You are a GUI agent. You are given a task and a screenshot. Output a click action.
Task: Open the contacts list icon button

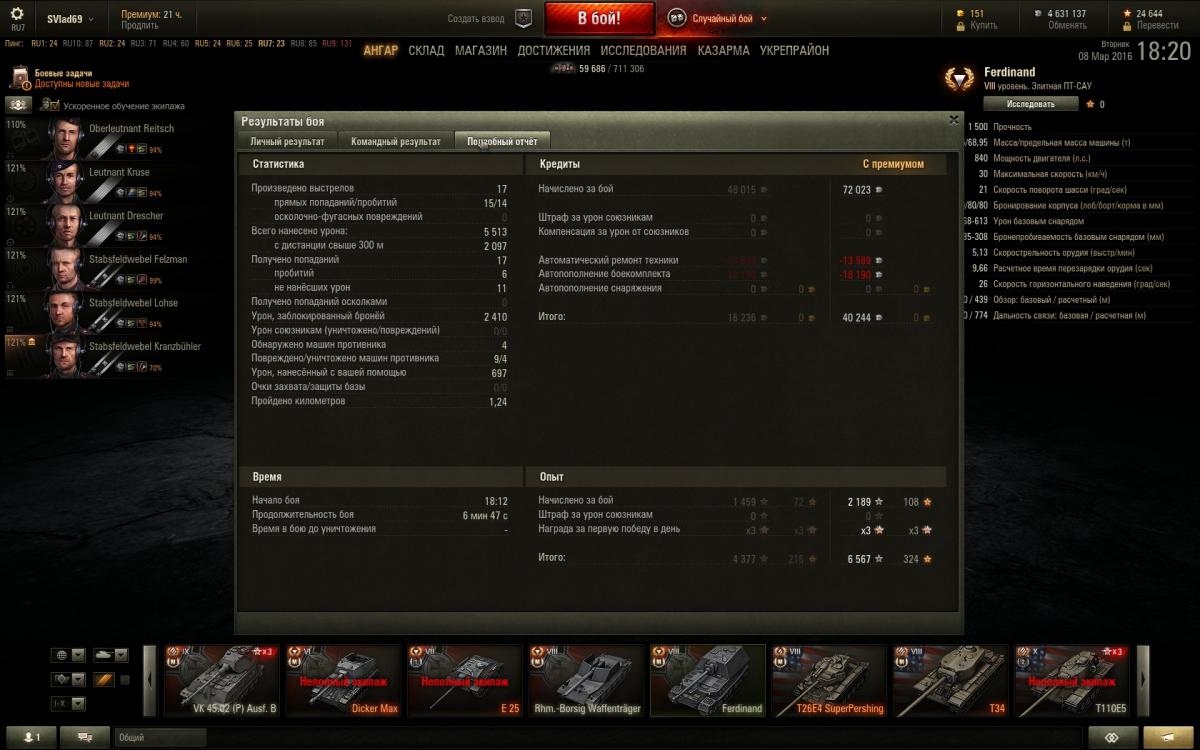(31, 738)
